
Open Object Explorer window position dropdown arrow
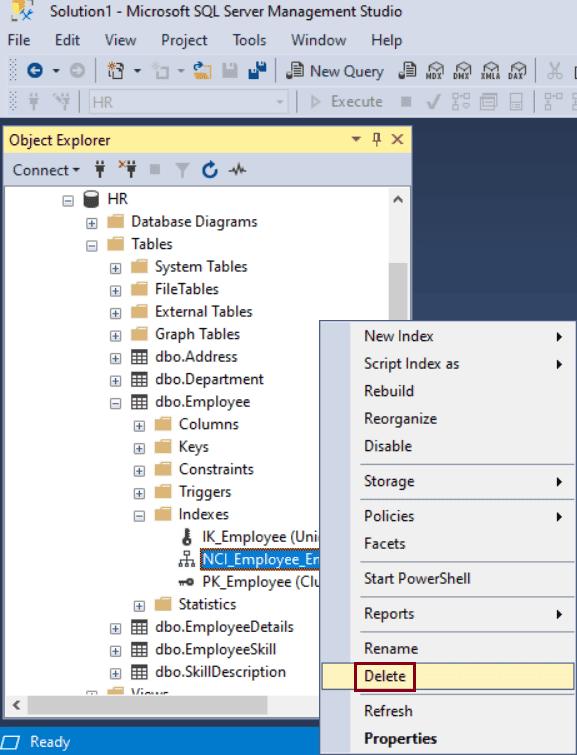[x=356, y=140]
